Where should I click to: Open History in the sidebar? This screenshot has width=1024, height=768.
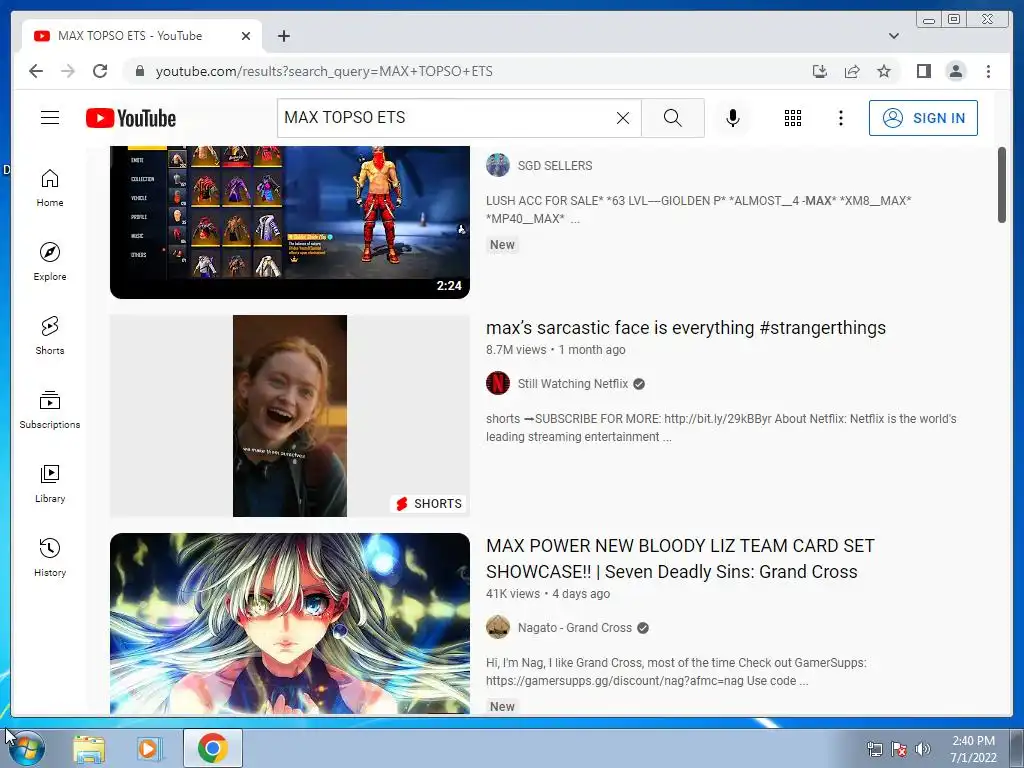click(50, 557)
